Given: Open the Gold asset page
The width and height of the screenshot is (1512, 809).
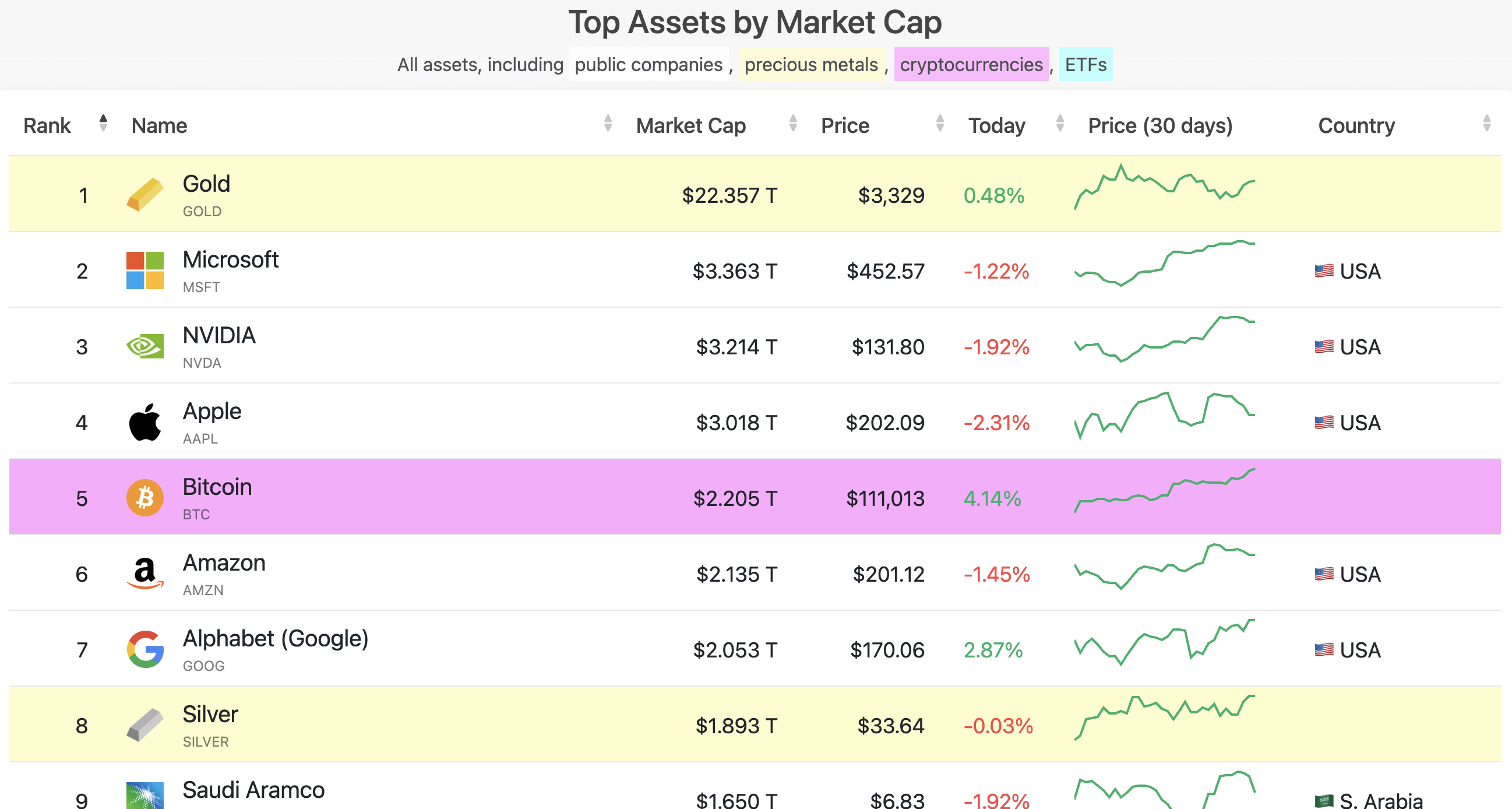Looking at the screenshot, I should click(x=206, y=184).
